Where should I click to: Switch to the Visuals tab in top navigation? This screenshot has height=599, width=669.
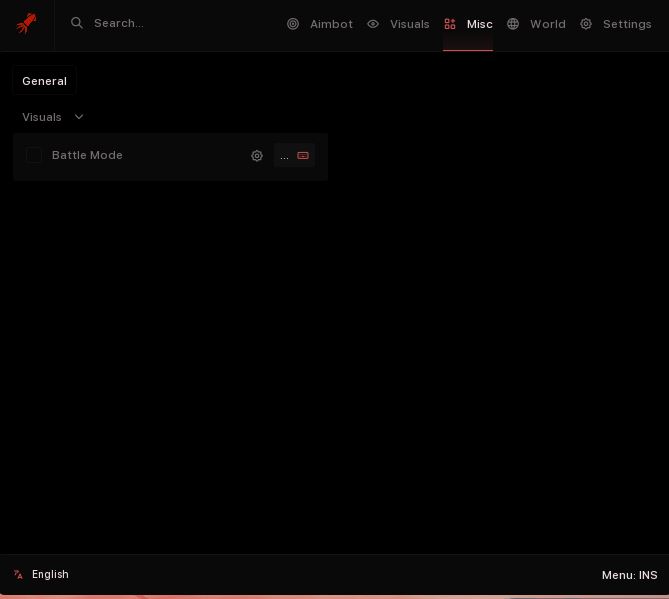point(410,24)
